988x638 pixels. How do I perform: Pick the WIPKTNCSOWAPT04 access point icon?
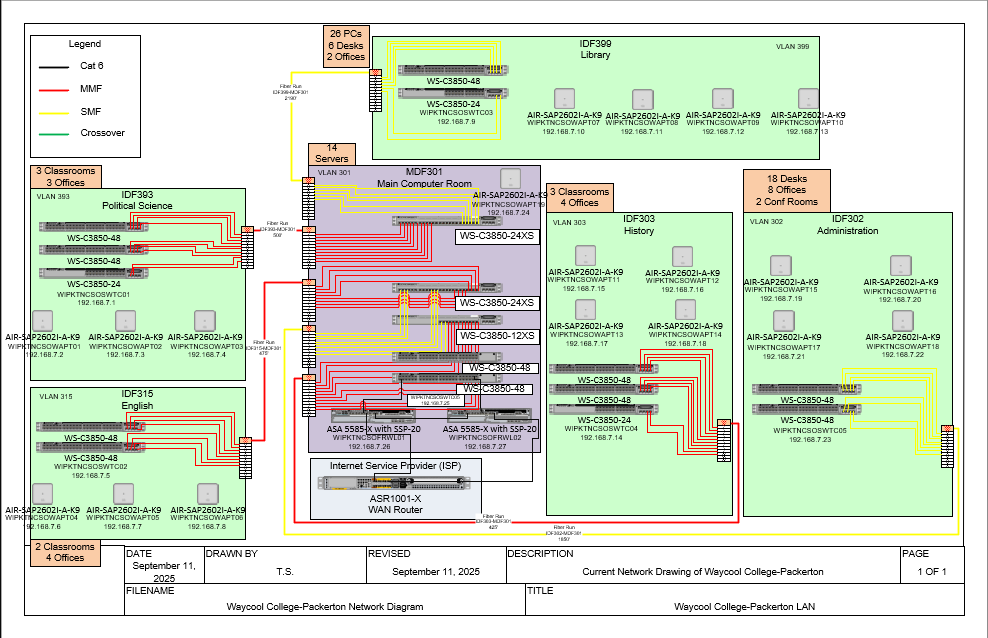pos(42,494)
